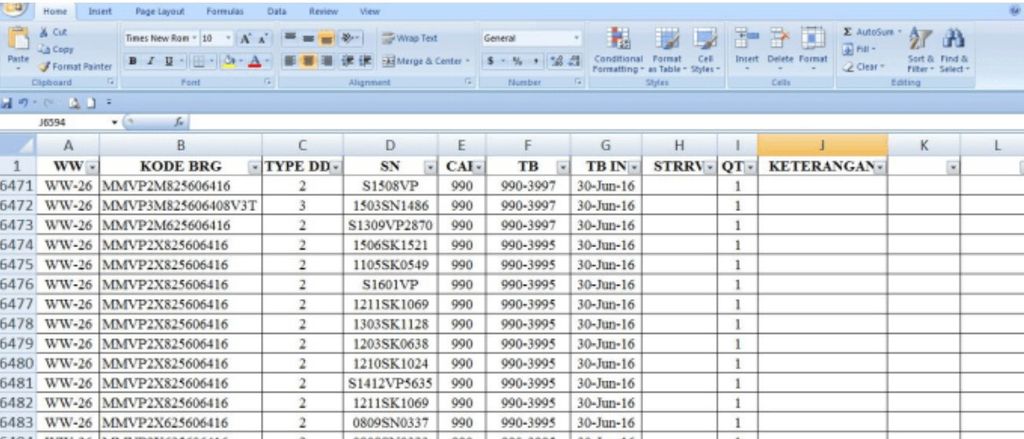
Task: Set middle vertical alignment
Action: tap(308, 38)
